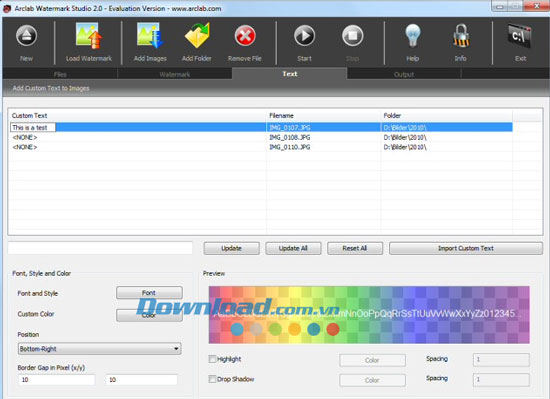Open the Custom Color picker button
Screen dimensions: 550x399
click(149, 315)
